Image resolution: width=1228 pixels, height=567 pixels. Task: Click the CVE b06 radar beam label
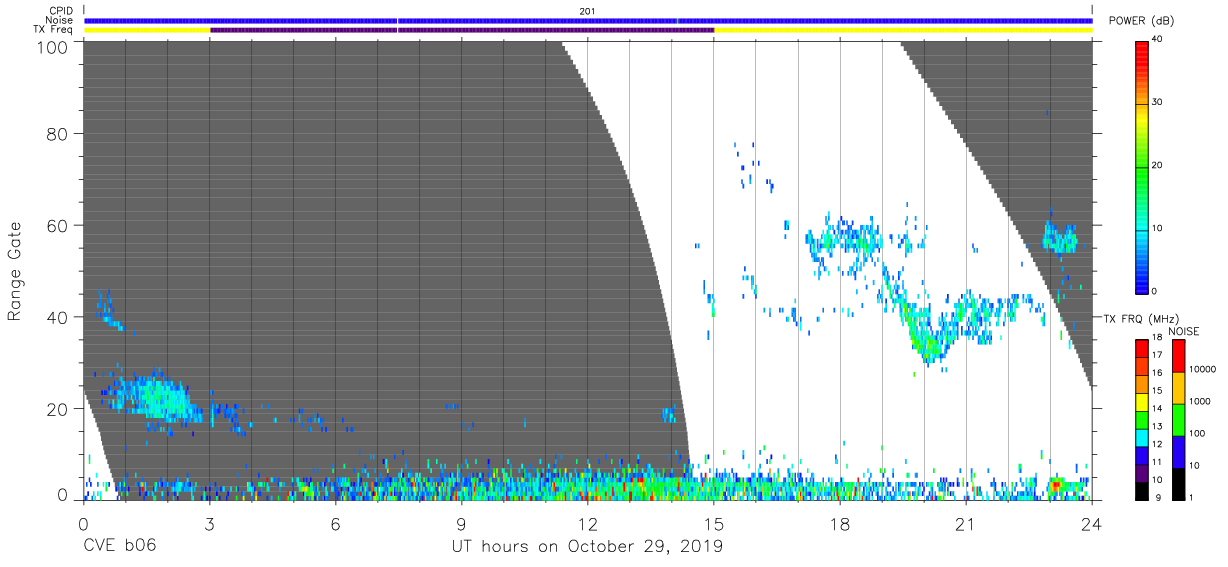[118, 547]
